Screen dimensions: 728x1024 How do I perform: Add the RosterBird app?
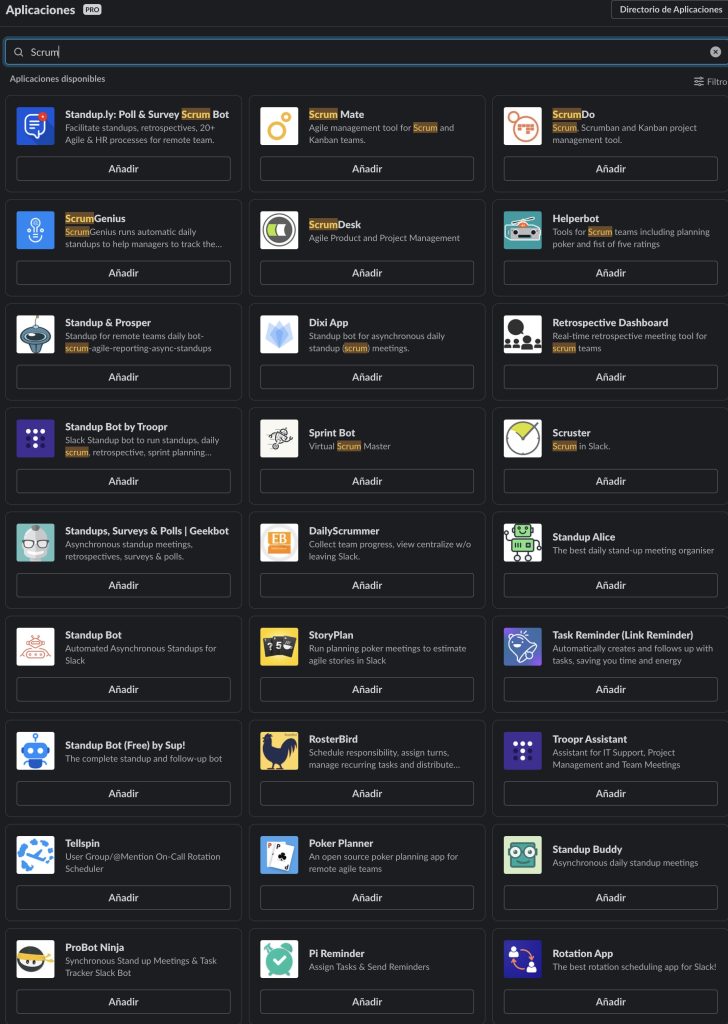tap(367, 793)
